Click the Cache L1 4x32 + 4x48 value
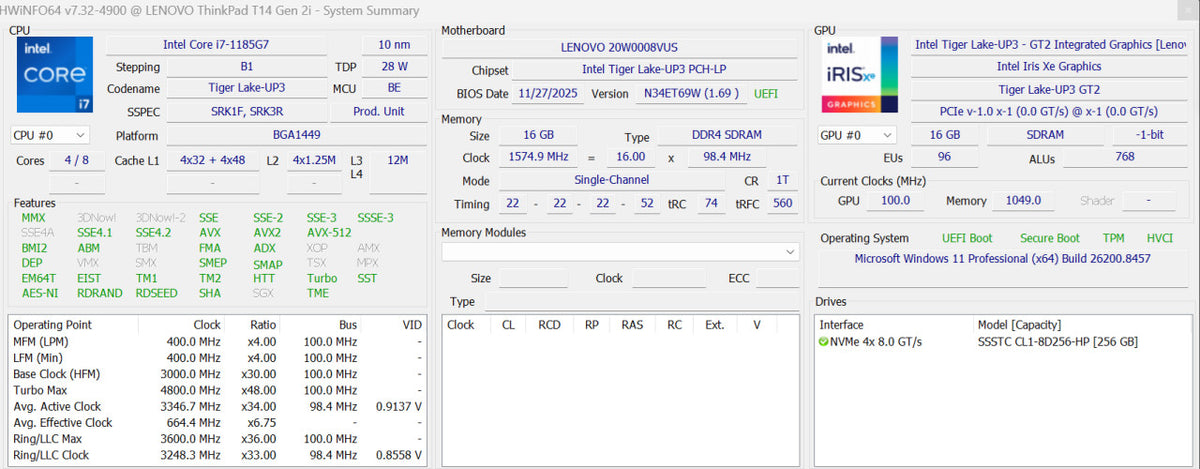 pyautogui.click(x=213, y=161)
